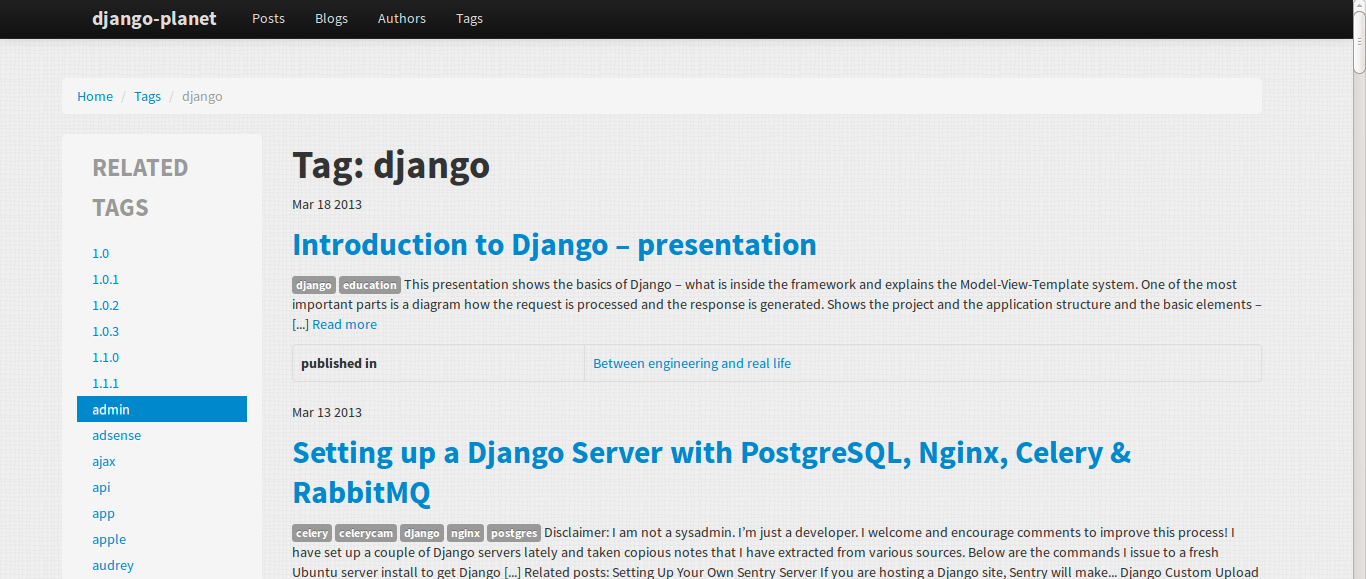Image resolution: width=1366 pixels, height=579 pixels.
Task: Click Home in the breadcrumb
Action: 95,96
